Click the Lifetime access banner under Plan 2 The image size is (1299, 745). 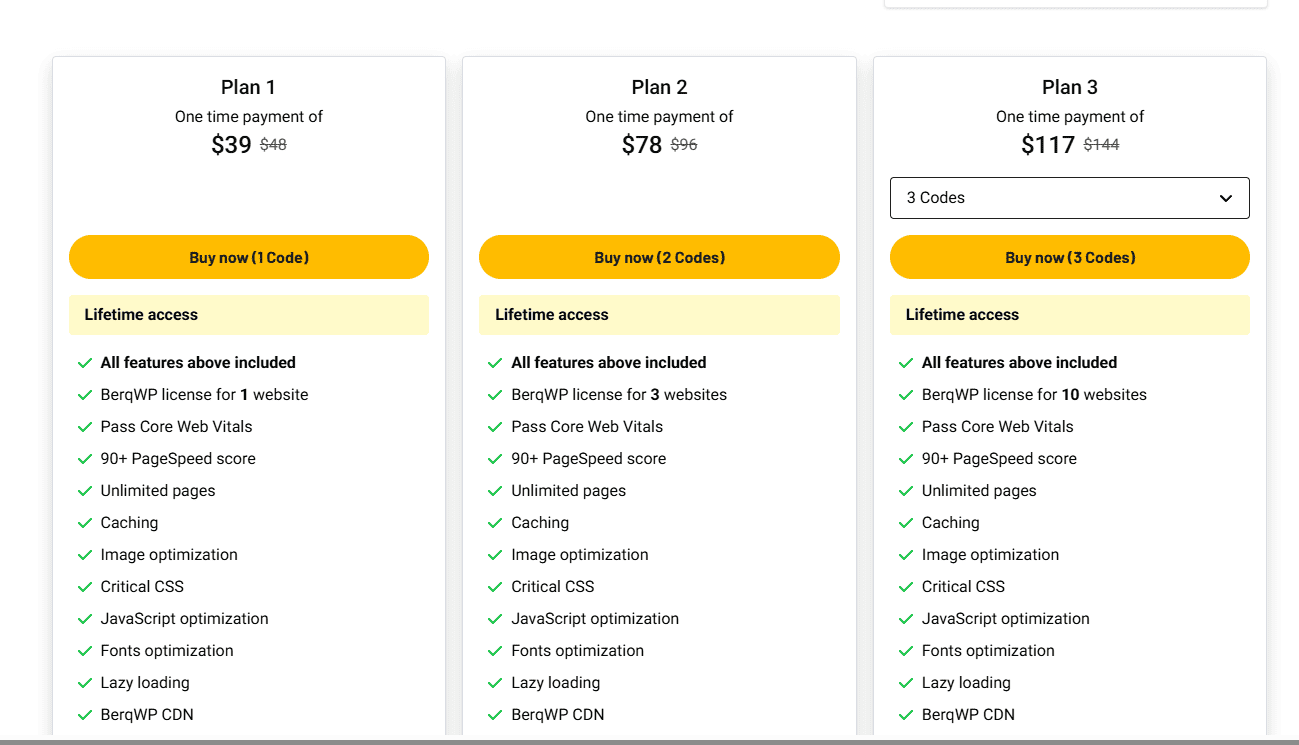[659, 314]
